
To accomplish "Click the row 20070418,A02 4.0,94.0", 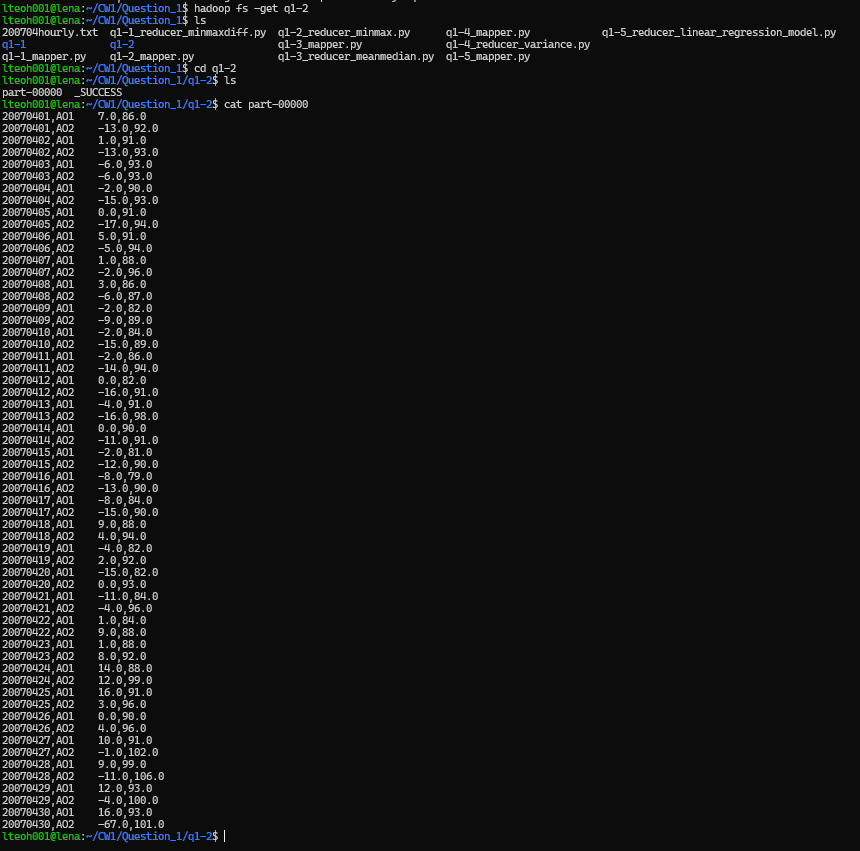I will coord(74,536).
